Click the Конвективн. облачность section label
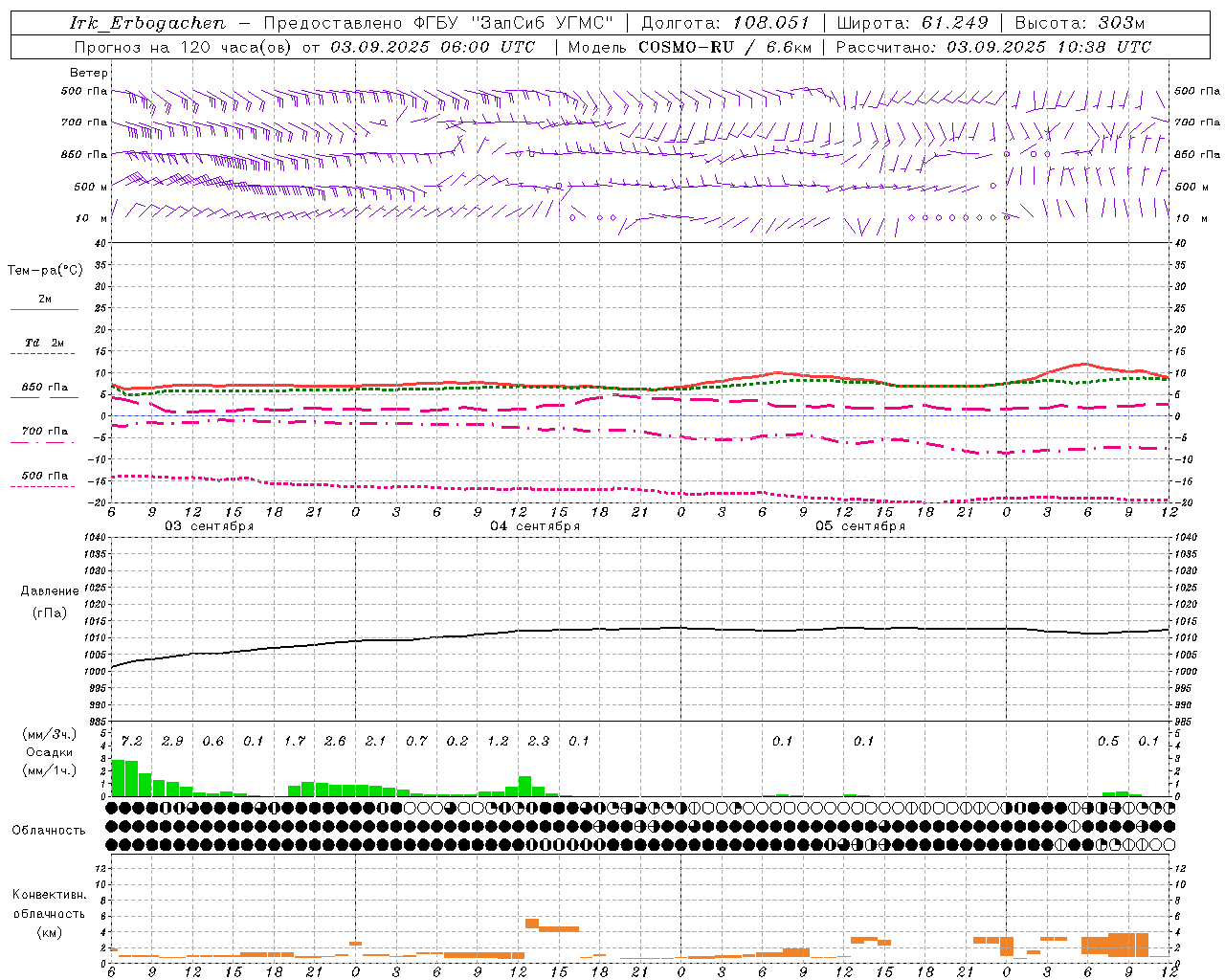 [49, 904]
